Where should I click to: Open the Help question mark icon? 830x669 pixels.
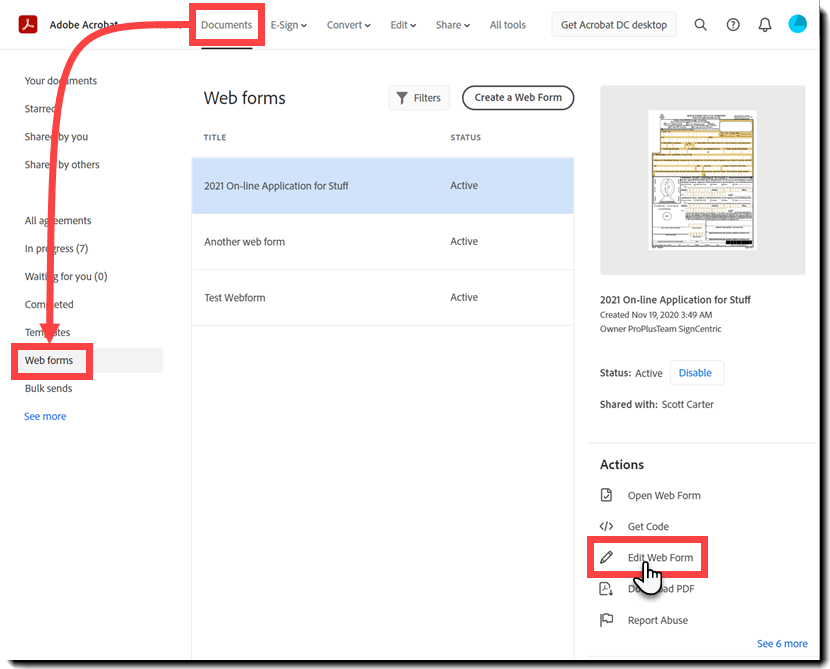pos(733,24)
